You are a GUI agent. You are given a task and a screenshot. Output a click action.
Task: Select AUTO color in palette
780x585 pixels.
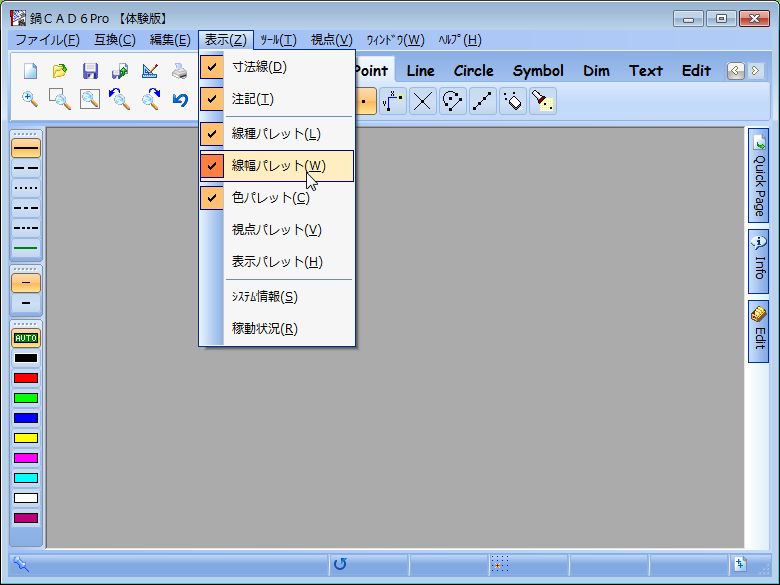(26, 338)
